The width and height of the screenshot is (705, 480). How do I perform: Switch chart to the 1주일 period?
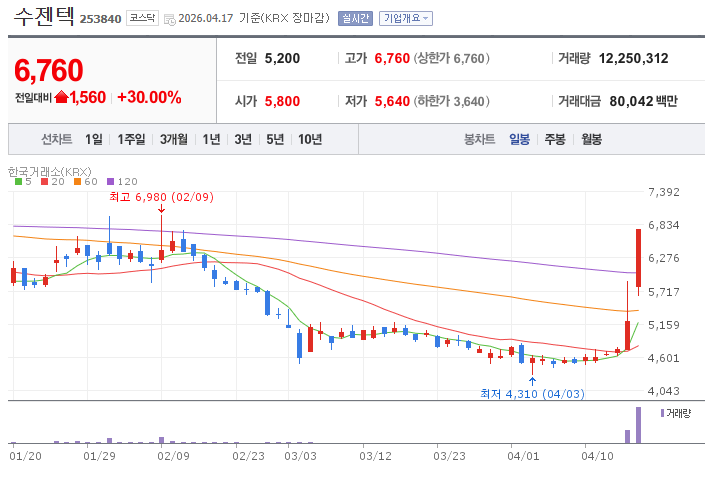coord(131,139)
